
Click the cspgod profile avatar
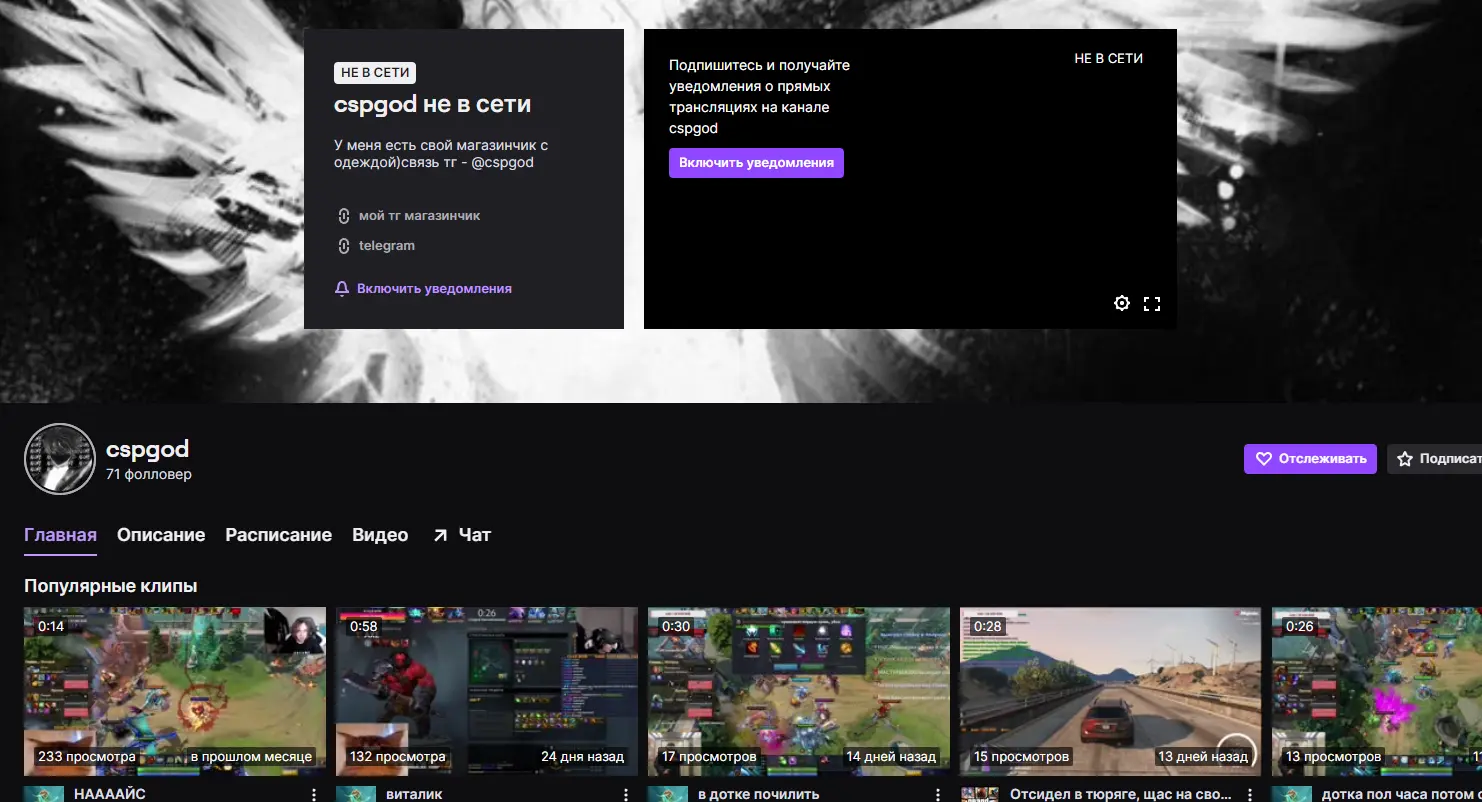[59, 459]
